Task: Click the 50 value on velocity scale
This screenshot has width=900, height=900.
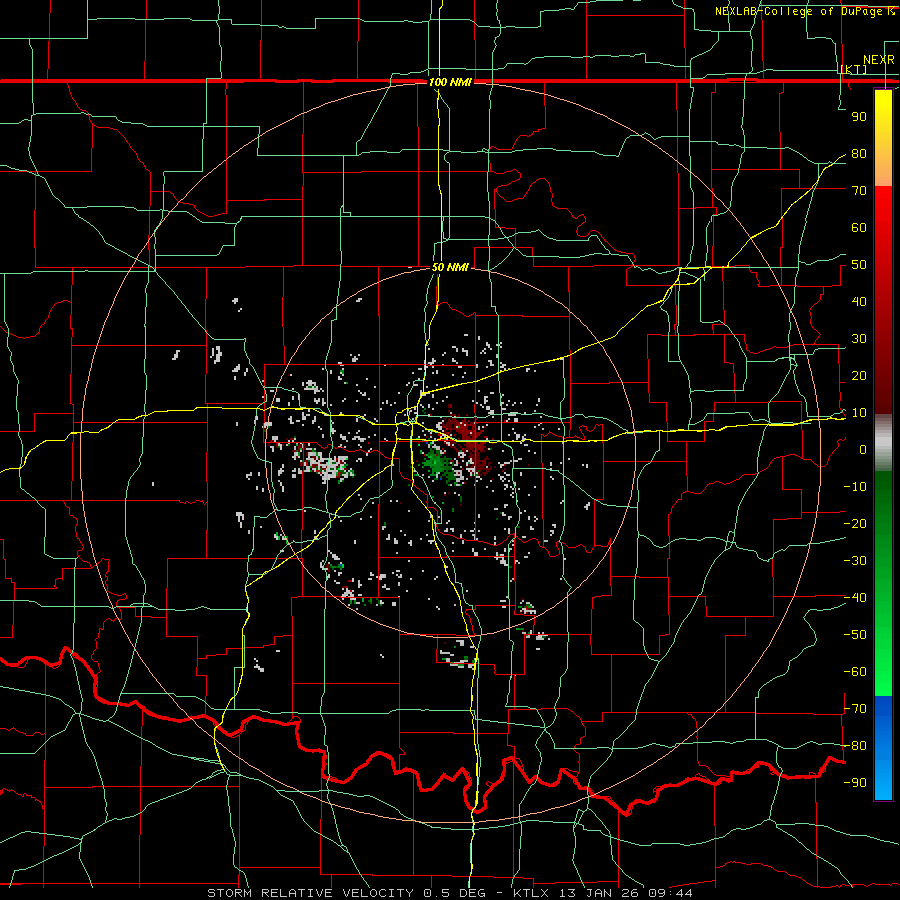Action: (x=859, y=265)
